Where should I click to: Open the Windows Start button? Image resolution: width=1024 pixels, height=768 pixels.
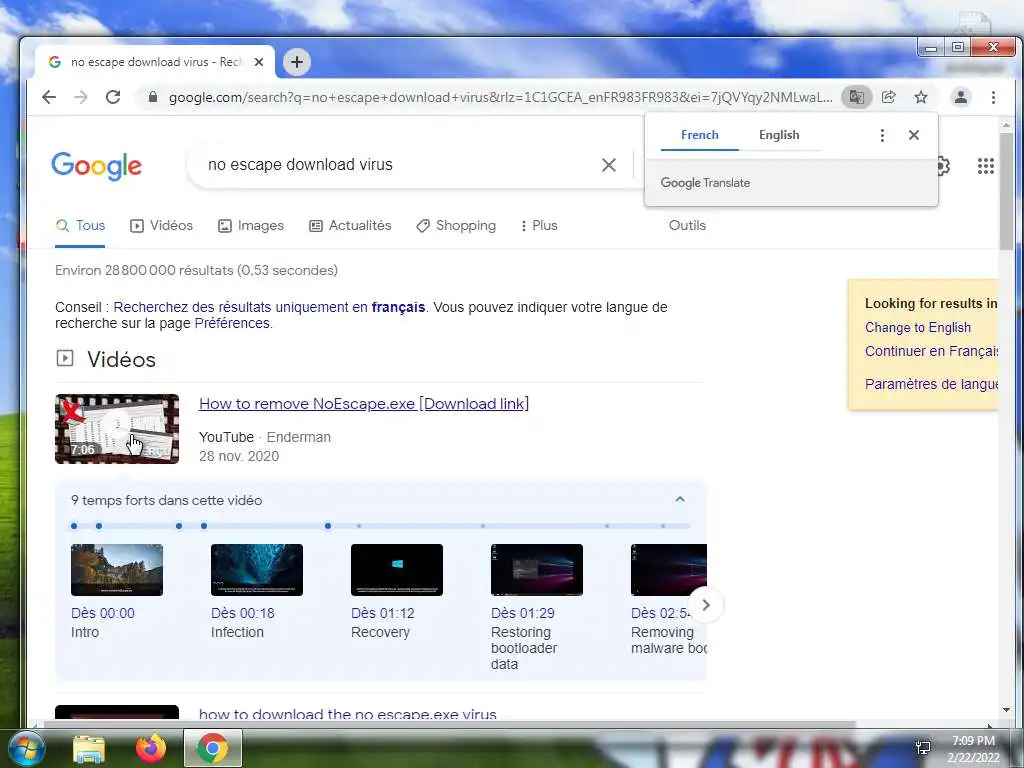click(25, 748)
